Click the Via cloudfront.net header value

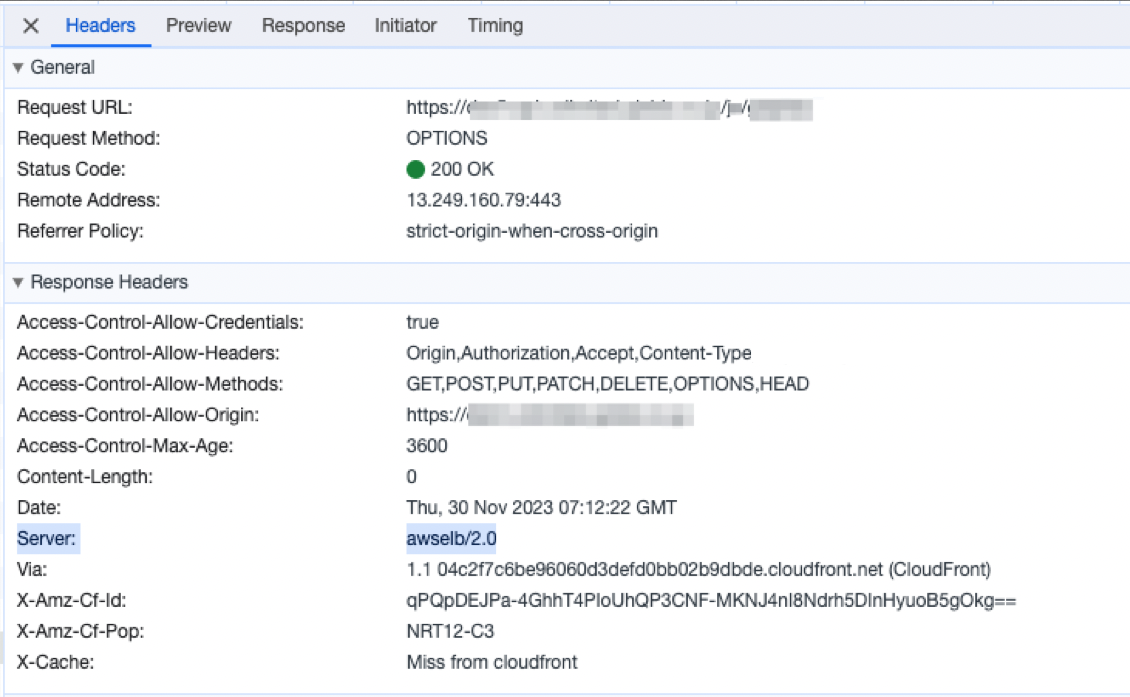click(x=698, y=569)
